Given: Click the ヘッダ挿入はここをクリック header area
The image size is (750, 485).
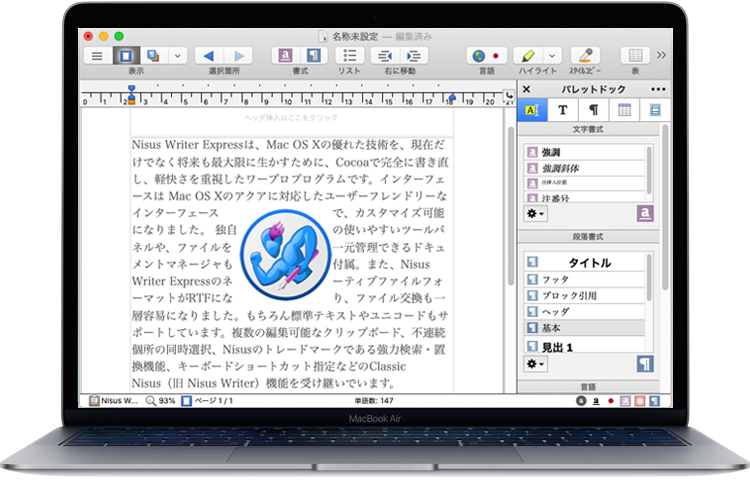Looking at the screenshot, I should point(291,118).
